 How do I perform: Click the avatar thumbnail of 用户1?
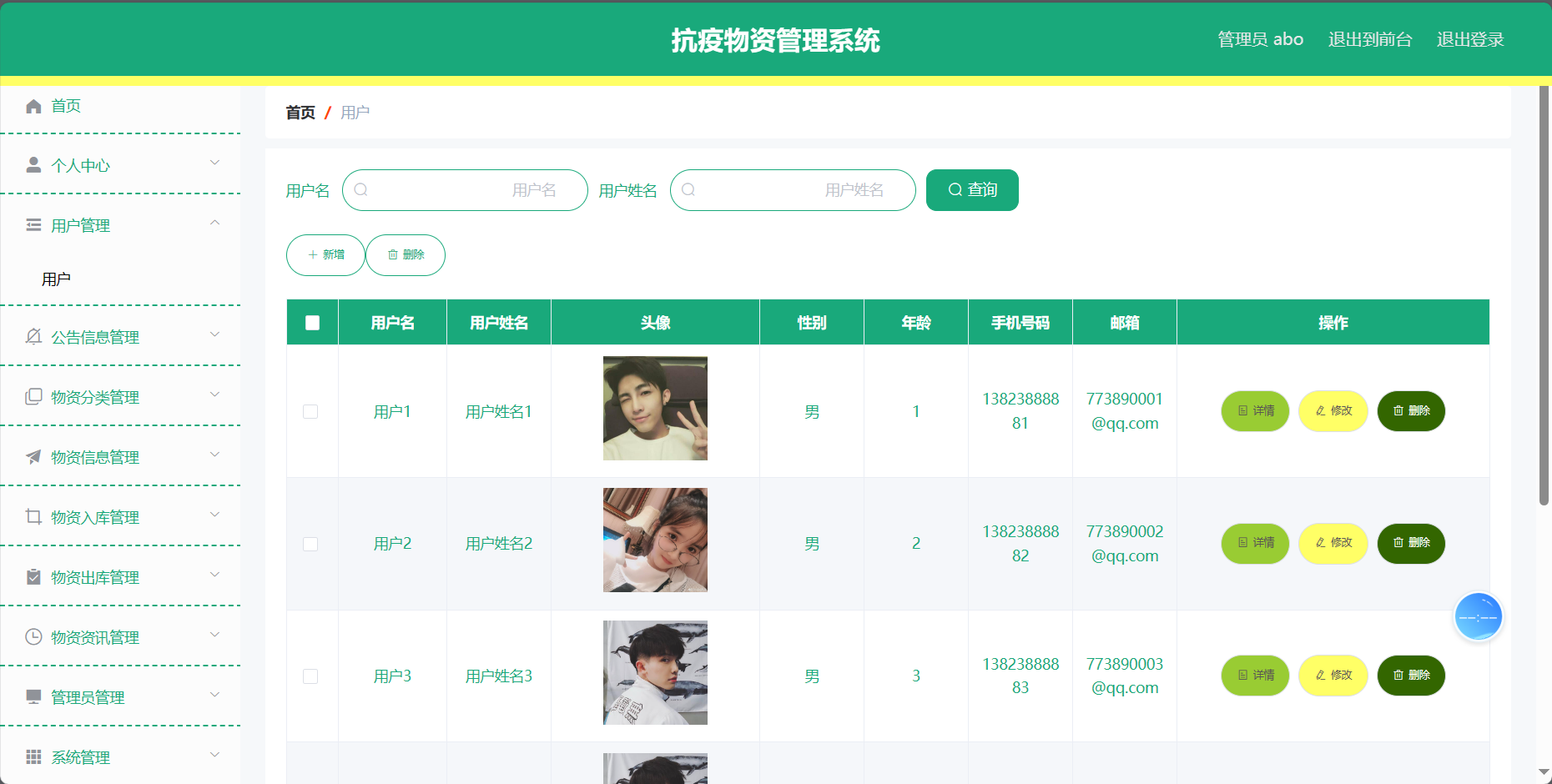click(655, 409)
